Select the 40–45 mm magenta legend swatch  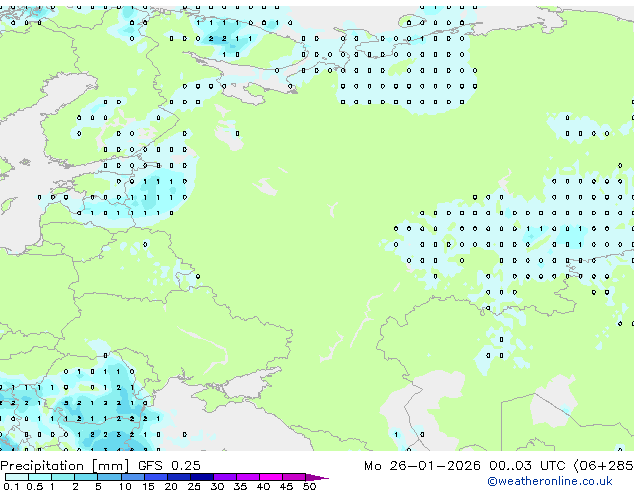(x=271, y=477)
